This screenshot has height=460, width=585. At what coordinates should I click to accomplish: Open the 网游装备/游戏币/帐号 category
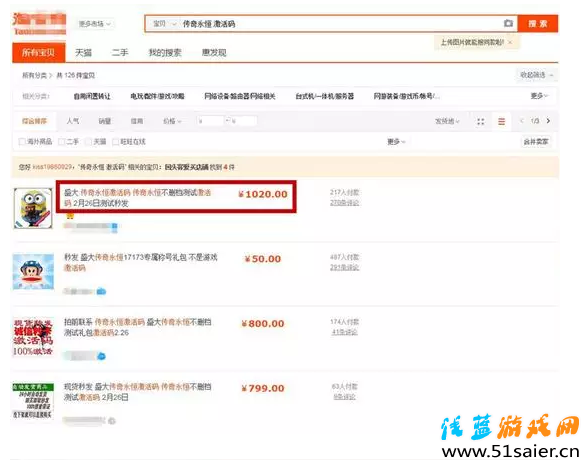coord(406,96)
